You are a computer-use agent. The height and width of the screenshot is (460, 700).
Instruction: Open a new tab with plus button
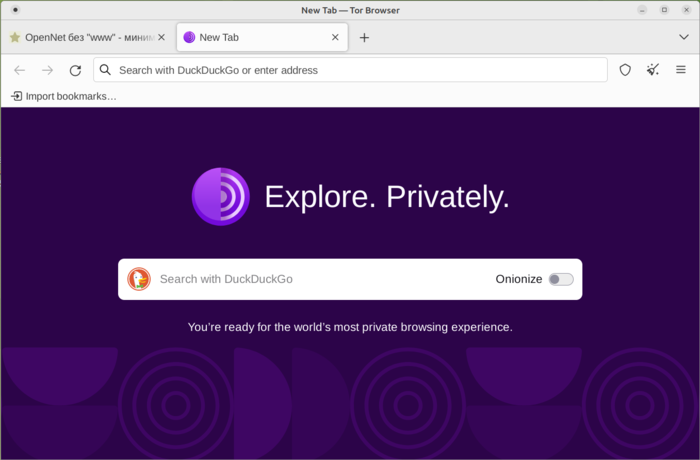(364, 38)
